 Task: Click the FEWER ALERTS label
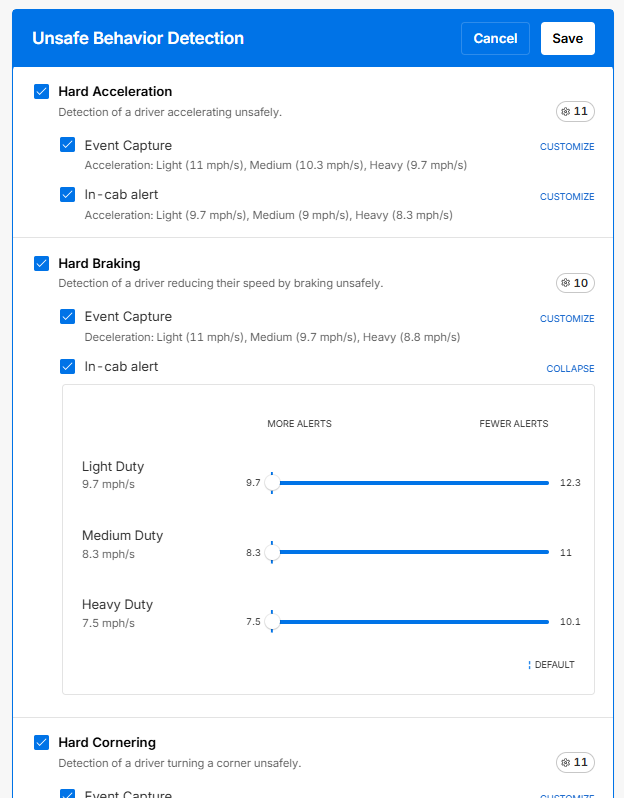514,423
